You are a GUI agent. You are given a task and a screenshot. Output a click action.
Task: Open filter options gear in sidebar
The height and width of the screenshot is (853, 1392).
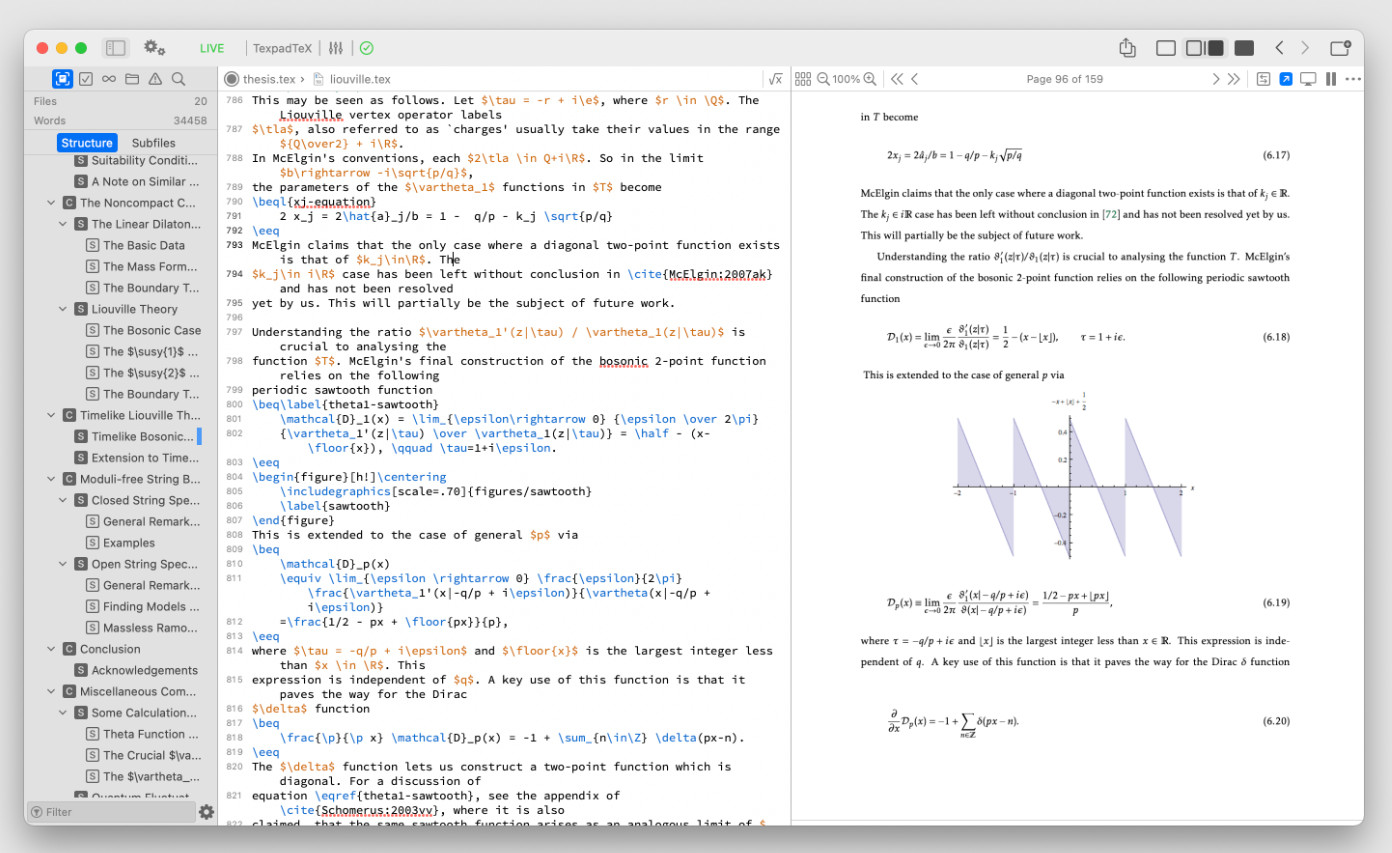pos(206,812)
